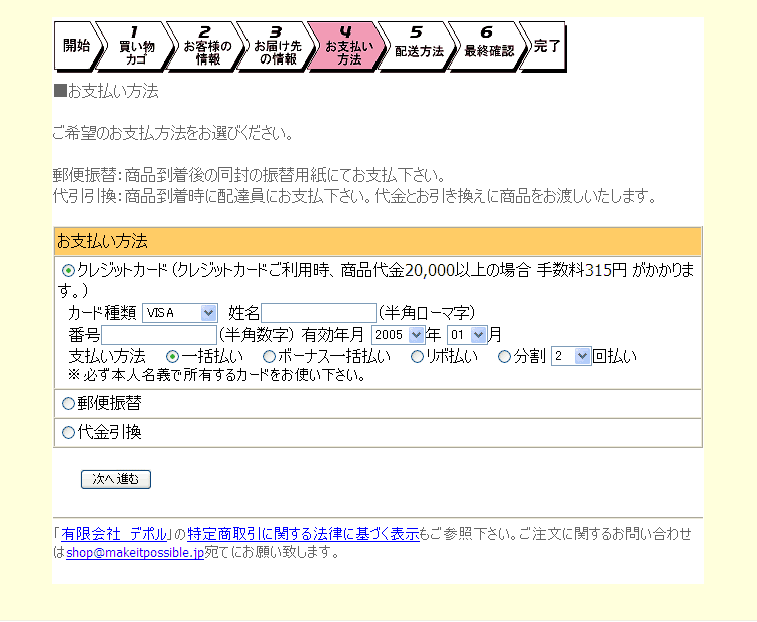The height and width of the screenshot is (622, 757).
Task: Click the 番号 card number field
Action: click(159, 335)
